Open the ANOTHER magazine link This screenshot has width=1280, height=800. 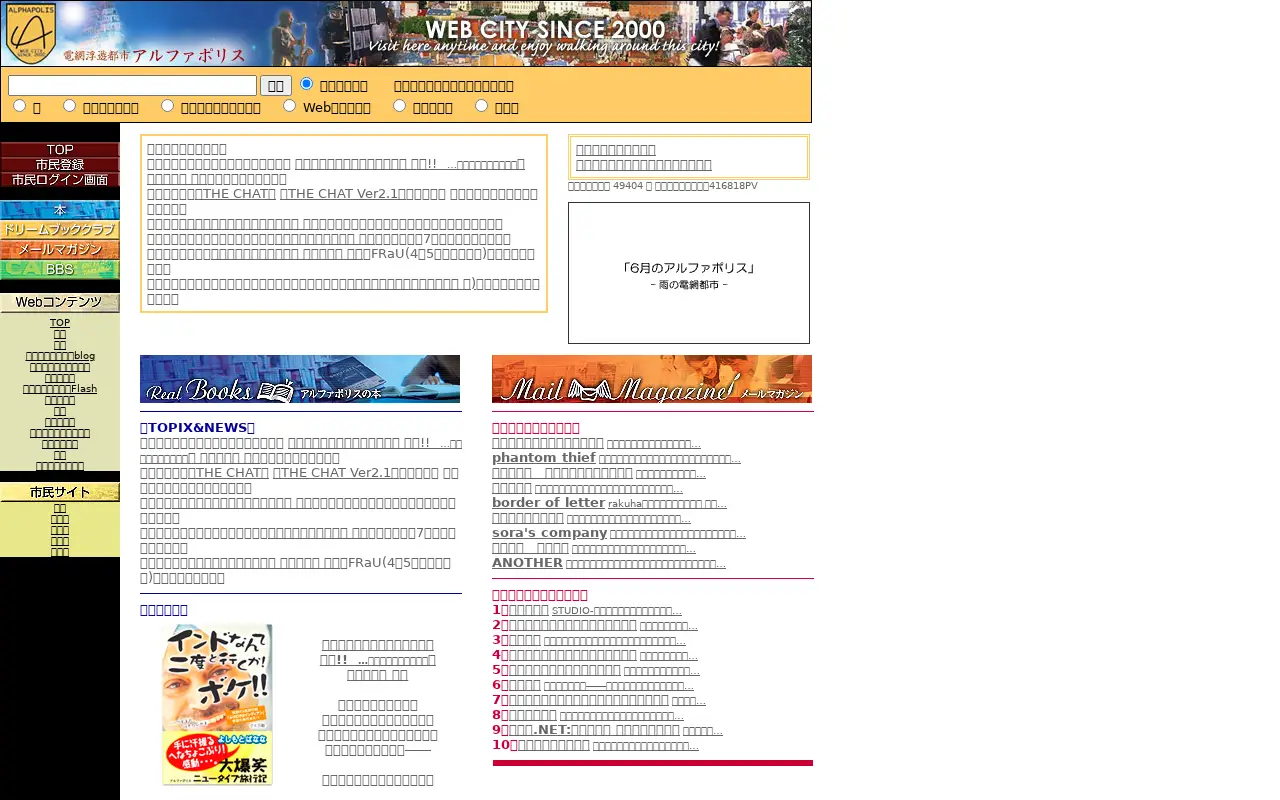coord(527,563)
